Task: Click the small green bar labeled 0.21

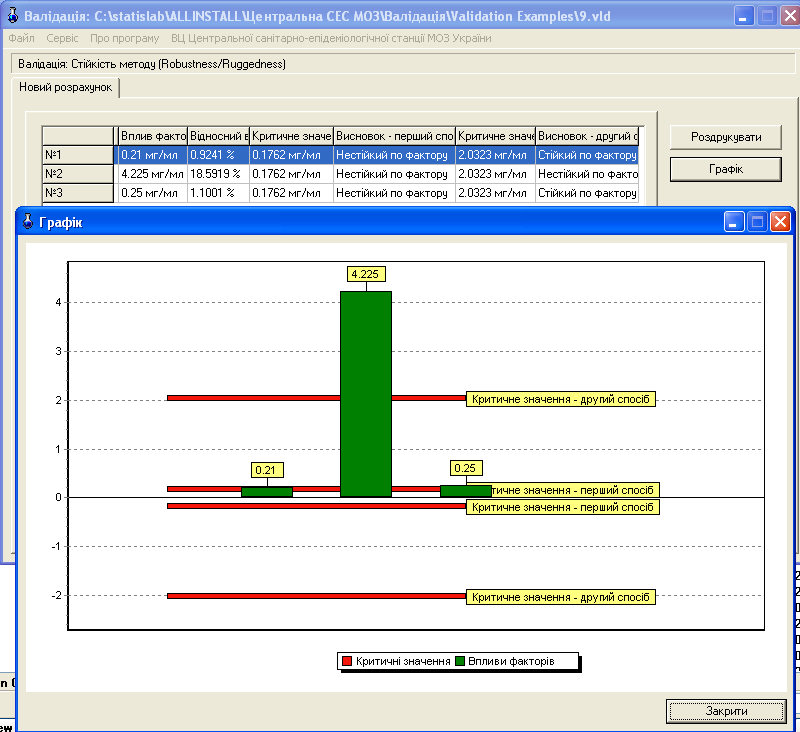Action: point(267,492)
